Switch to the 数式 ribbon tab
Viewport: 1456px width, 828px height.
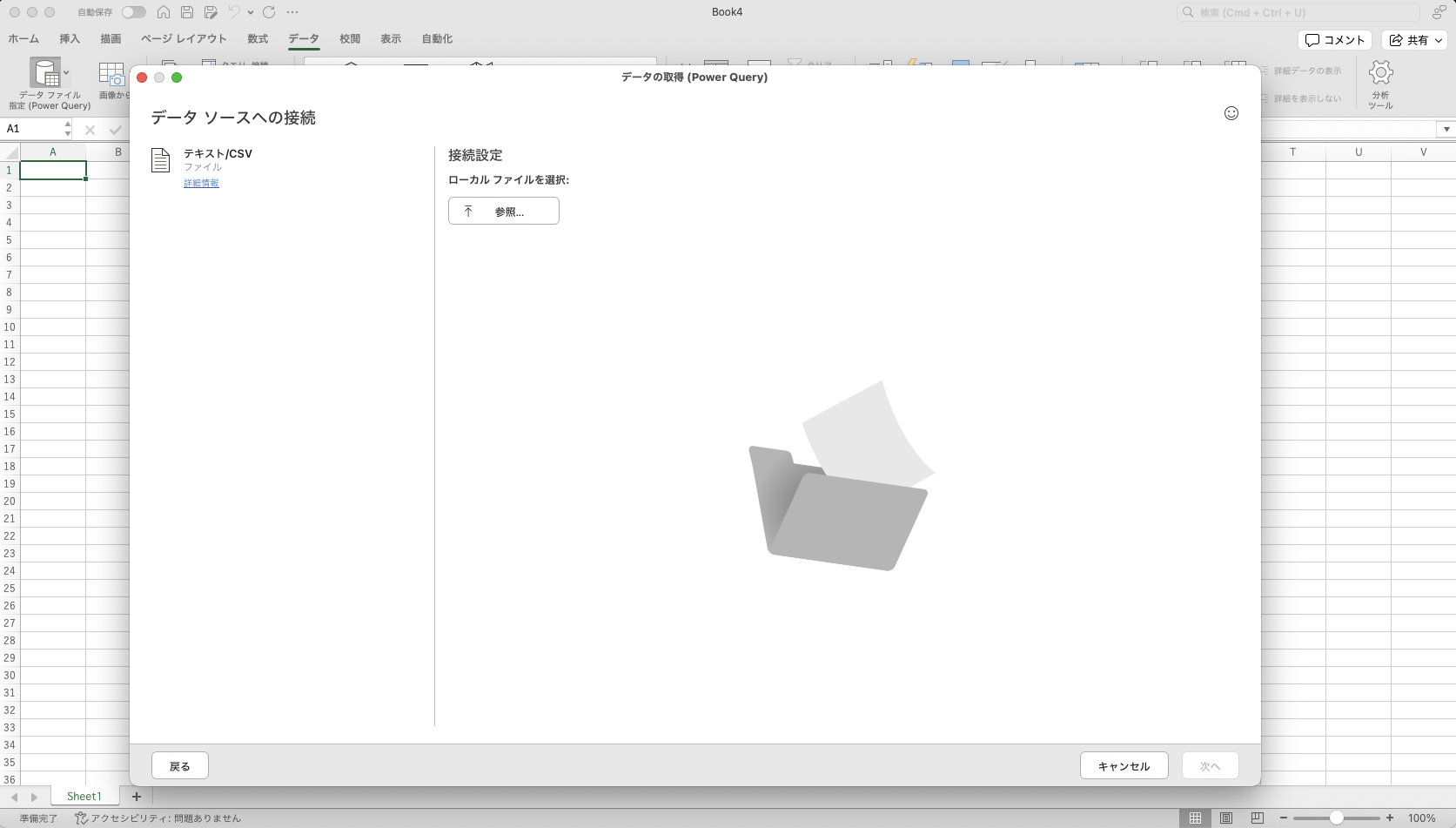tap(258, 38)
